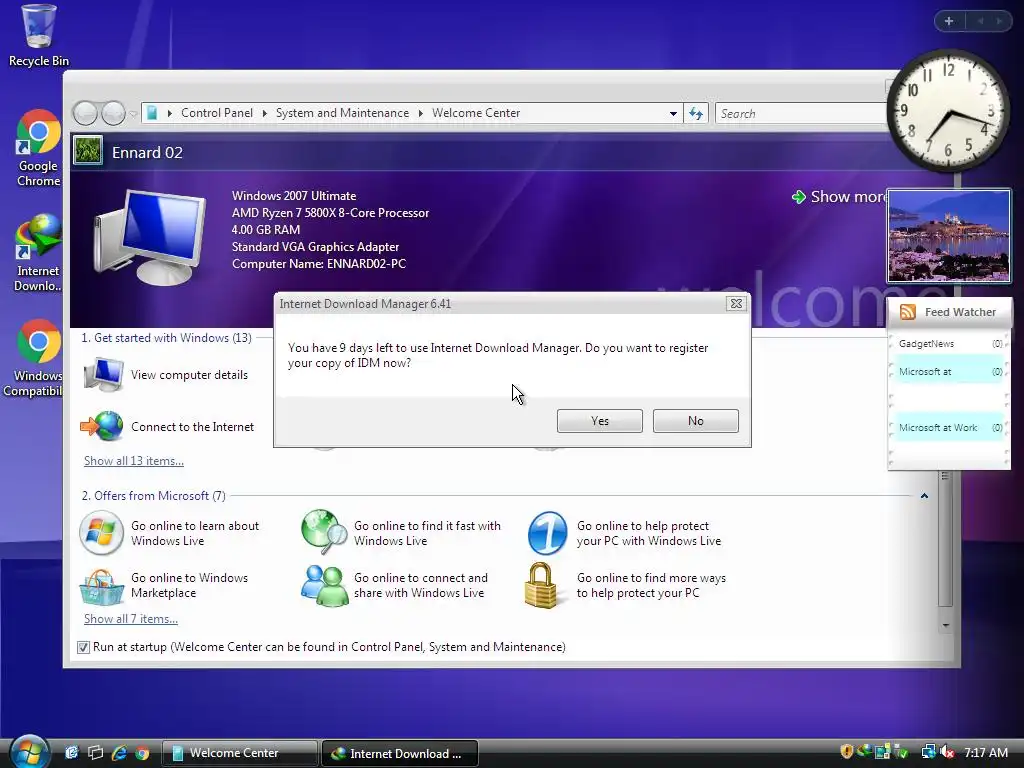Open recent pages dropdown near back button

tap(133, 114)
